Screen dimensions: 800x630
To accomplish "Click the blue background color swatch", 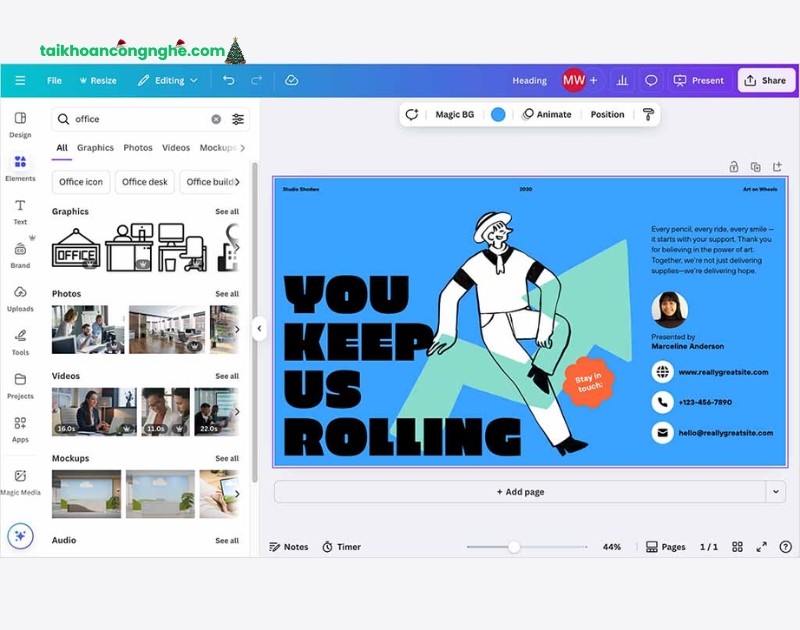I will coord(498,114).
